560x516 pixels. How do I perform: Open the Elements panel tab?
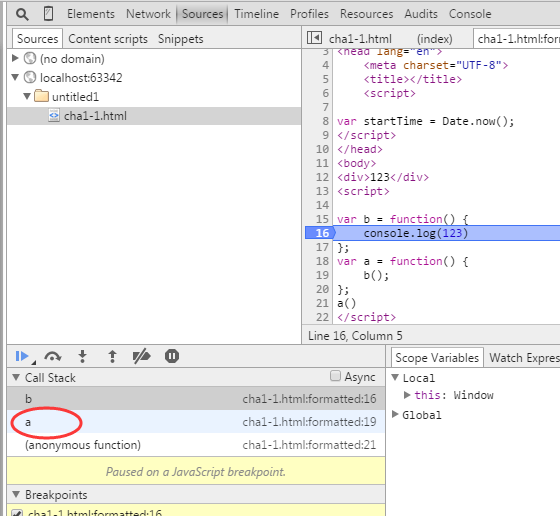coord(91,14)
